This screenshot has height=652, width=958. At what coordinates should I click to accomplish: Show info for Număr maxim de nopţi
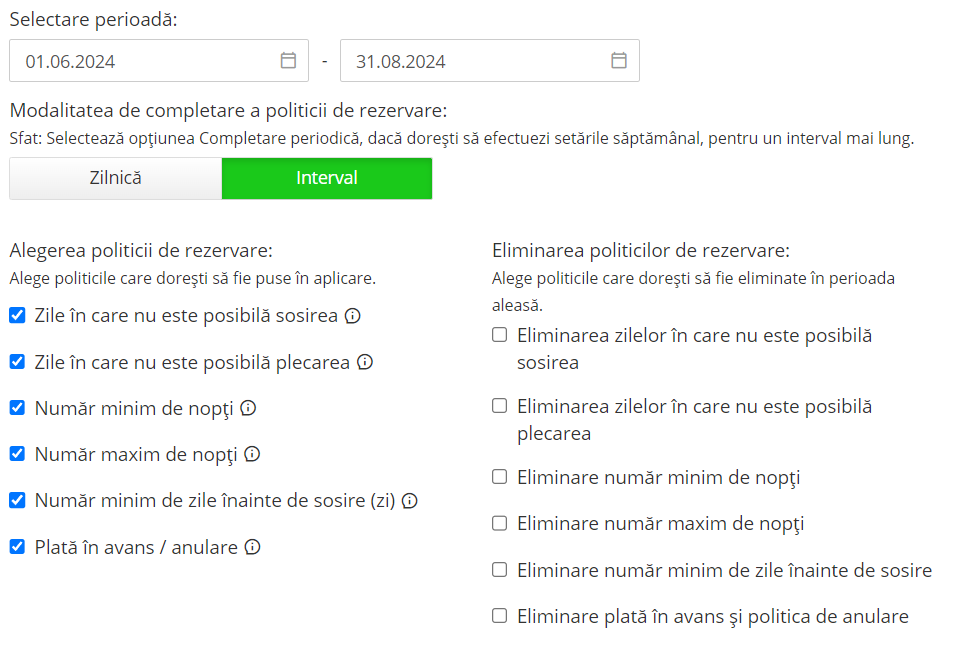pyautogui.click(x=252, y=454)
